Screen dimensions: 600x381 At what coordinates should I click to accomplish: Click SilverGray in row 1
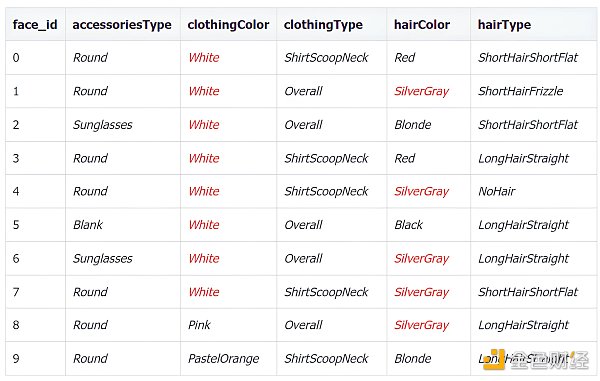coord(421,91)
